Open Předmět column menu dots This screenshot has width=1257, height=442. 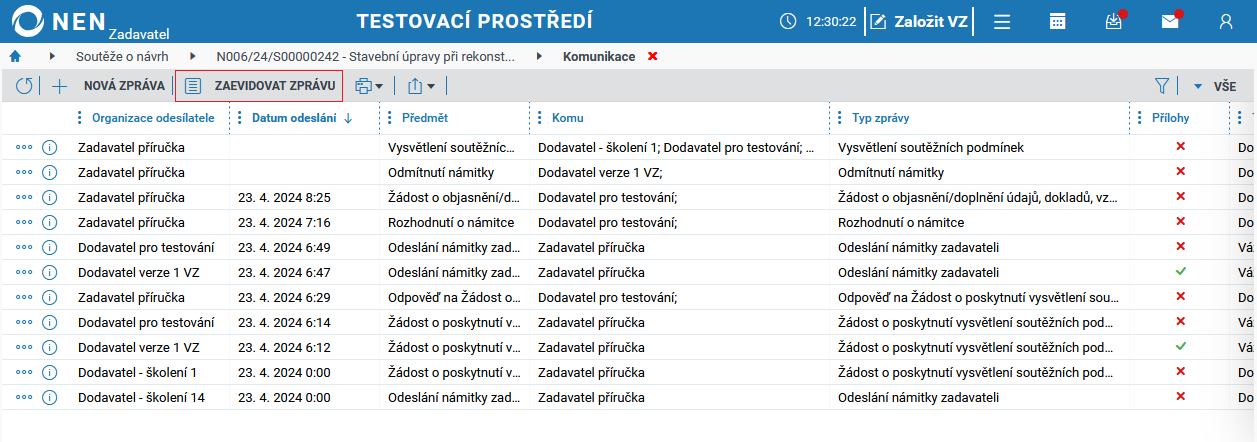click(390, 118)
